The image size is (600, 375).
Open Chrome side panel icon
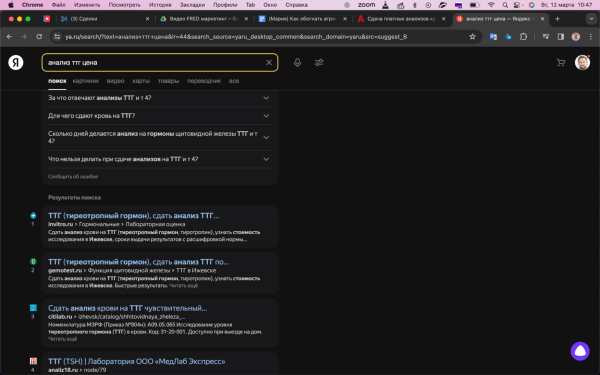click(561, 37)
